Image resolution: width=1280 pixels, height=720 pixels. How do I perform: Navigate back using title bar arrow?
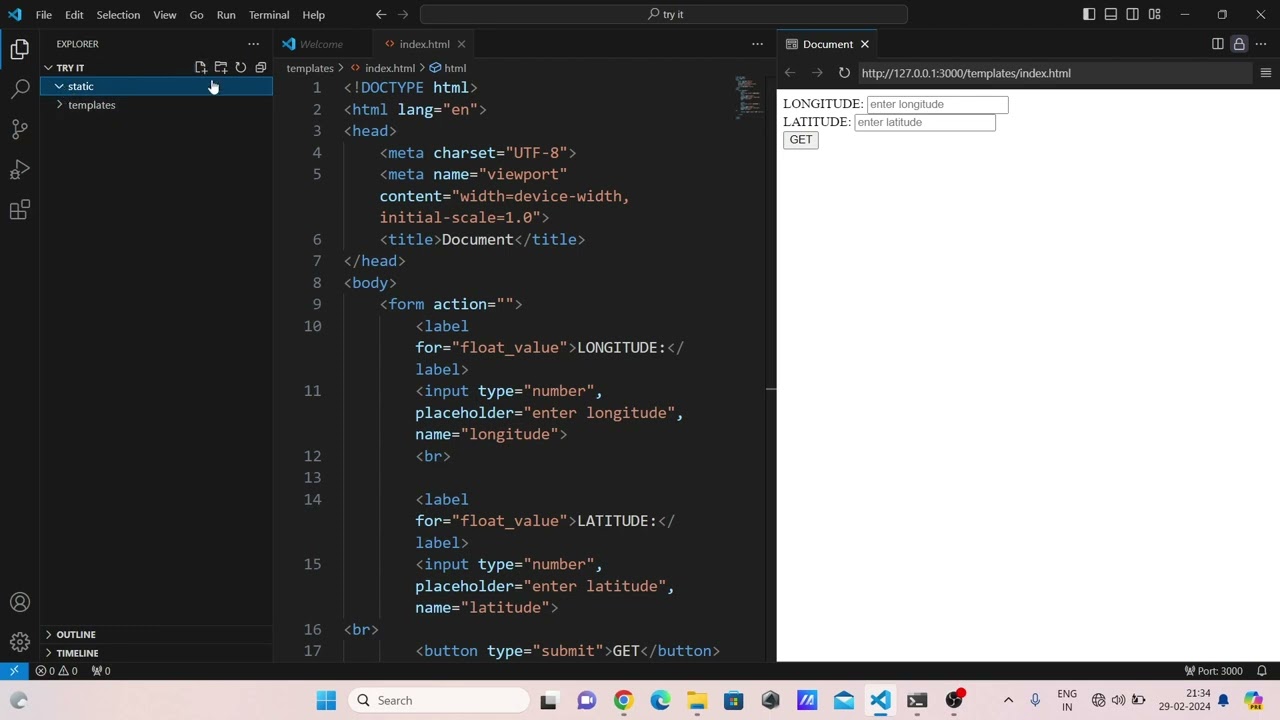(x=381, y=14)
